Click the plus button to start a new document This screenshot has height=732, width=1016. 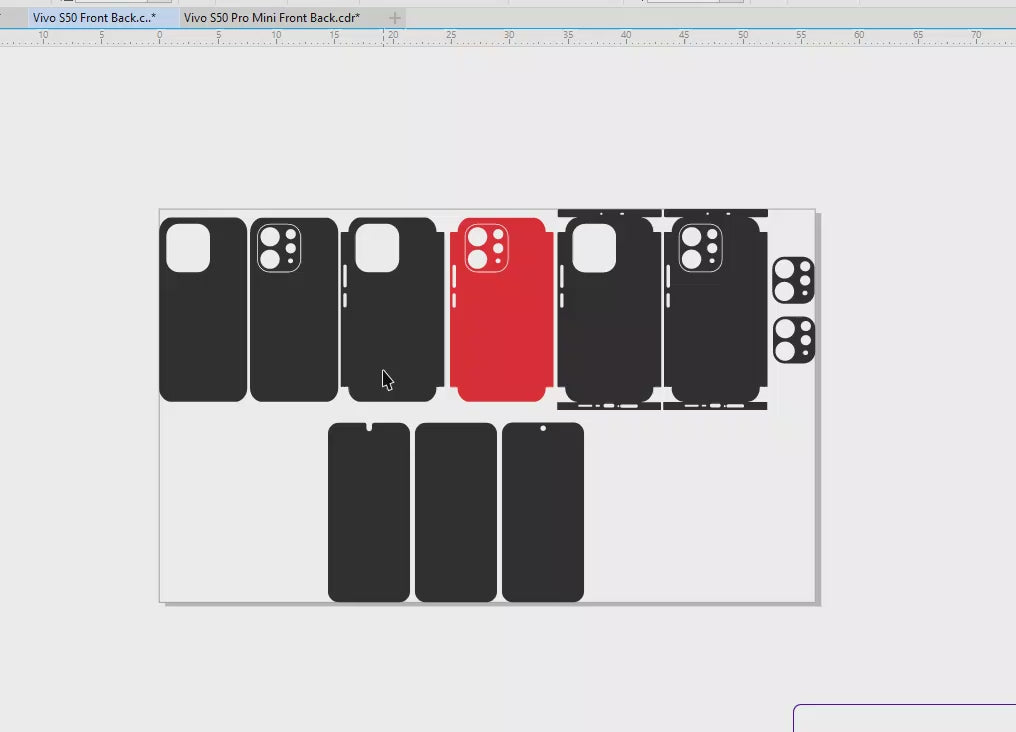[x=395, y=18]
